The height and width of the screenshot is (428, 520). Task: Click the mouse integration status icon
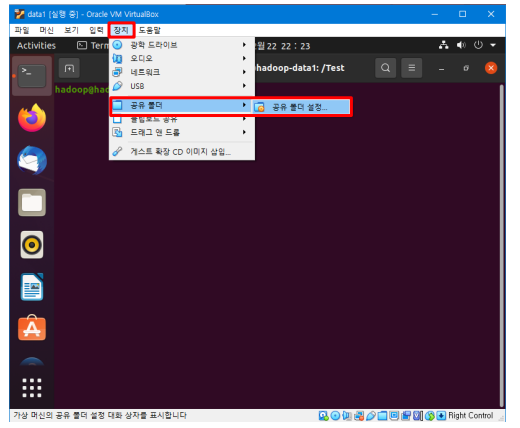click(x=430, y=416)
